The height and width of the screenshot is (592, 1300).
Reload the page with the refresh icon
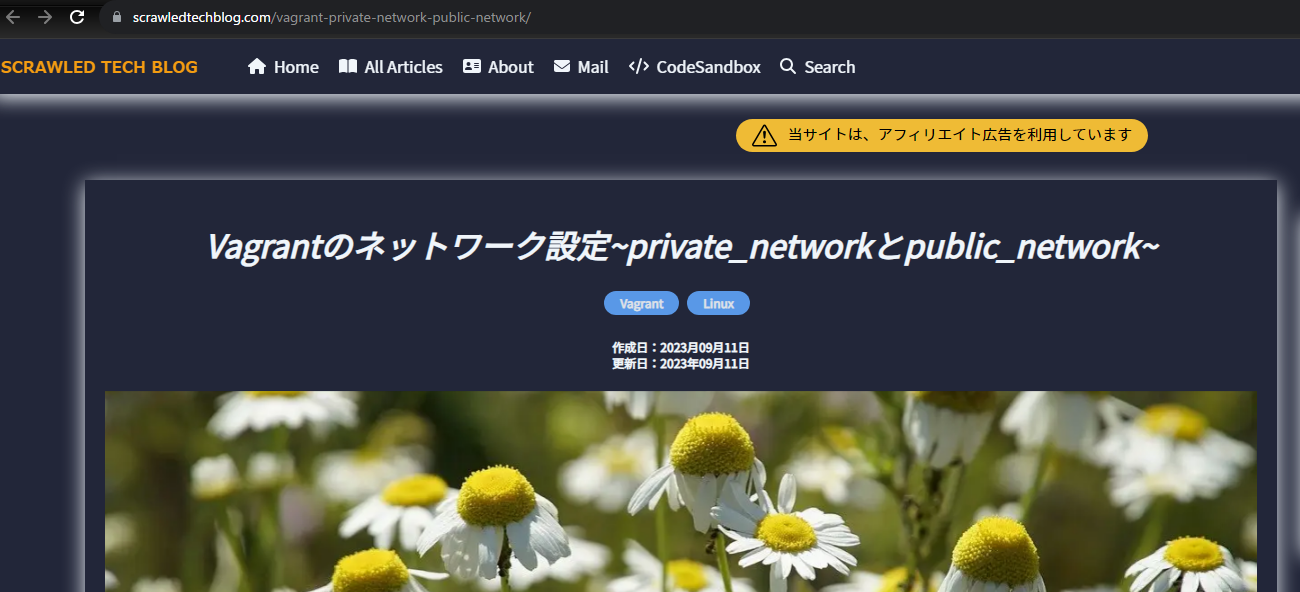[x=77, y=17]
